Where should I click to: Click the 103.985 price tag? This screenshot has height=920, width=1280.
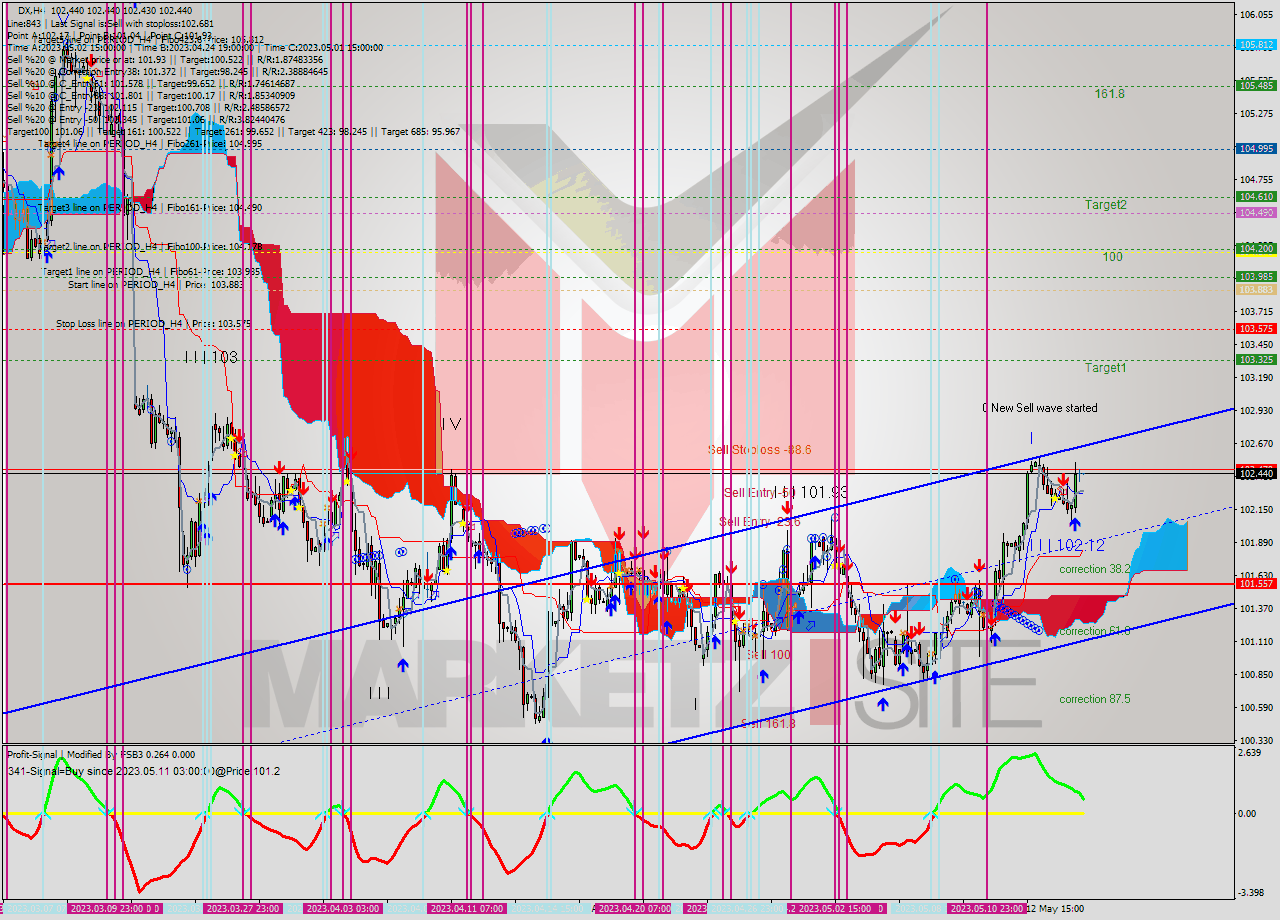(1256, 276)
